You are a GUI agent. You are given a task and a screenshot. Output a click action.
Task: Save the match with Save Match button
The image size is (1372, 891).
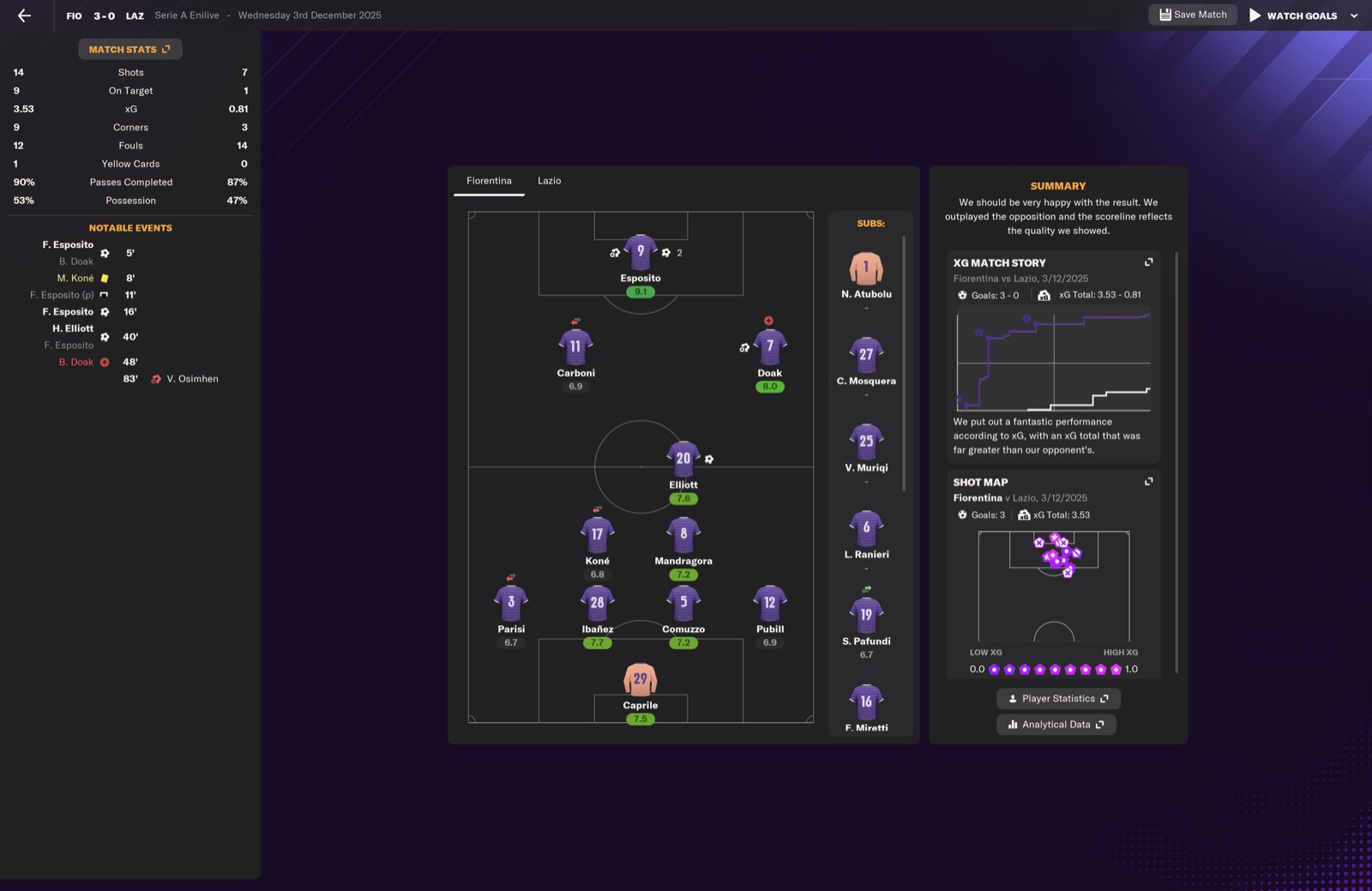pyautogui.click(x=1192, y=15)
